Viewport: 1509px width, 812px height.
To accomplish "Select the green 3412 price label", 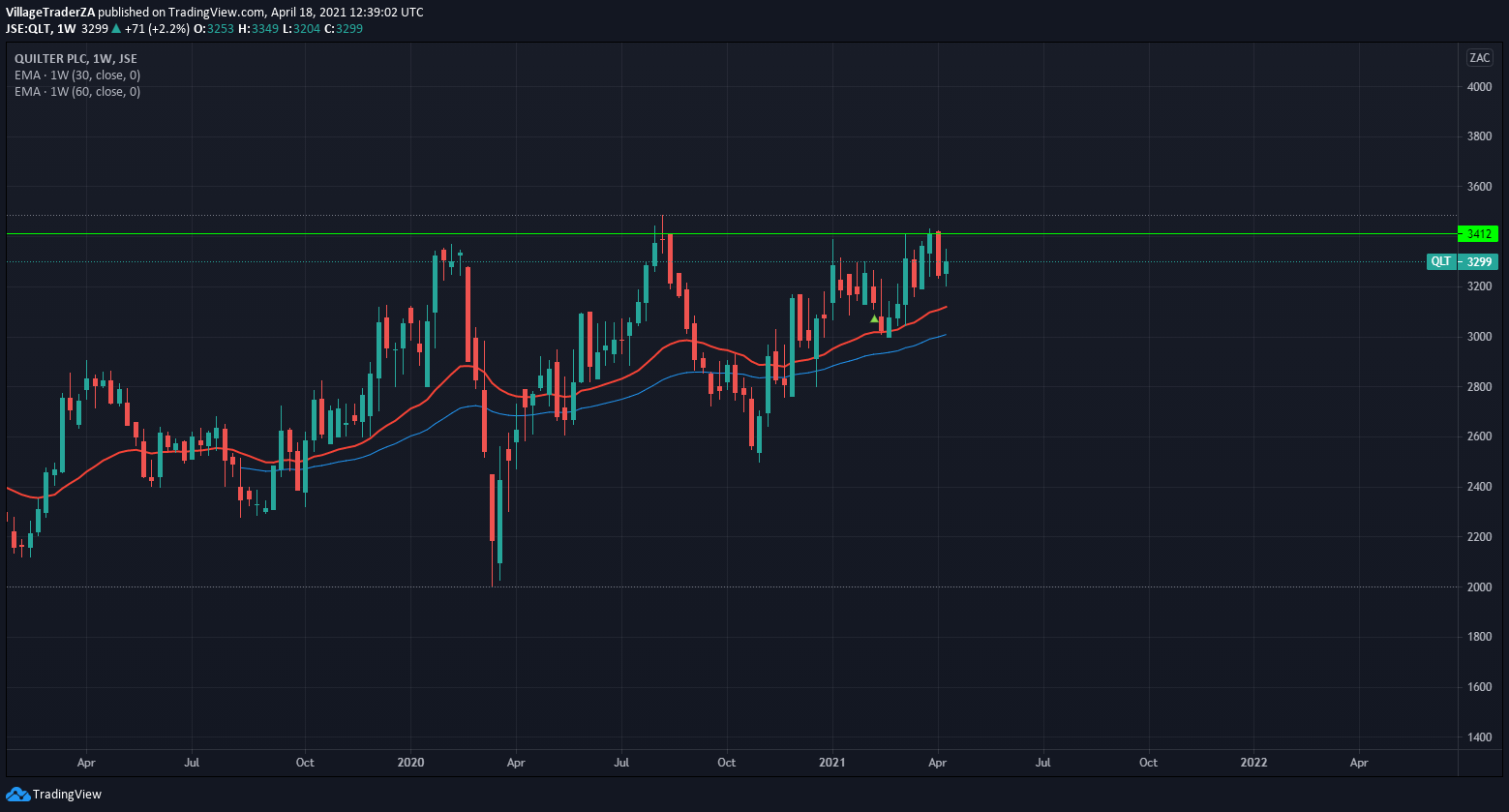I will click(1478, 234).
